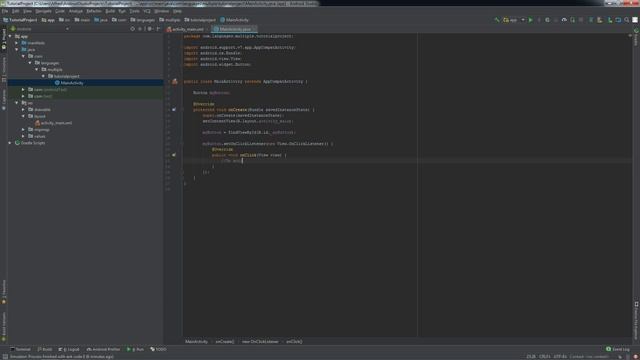Image resolution: width=640 pixels, height=360 pixels.
Task: Open the Terminal tool window
Action: (x=21, y=349)
